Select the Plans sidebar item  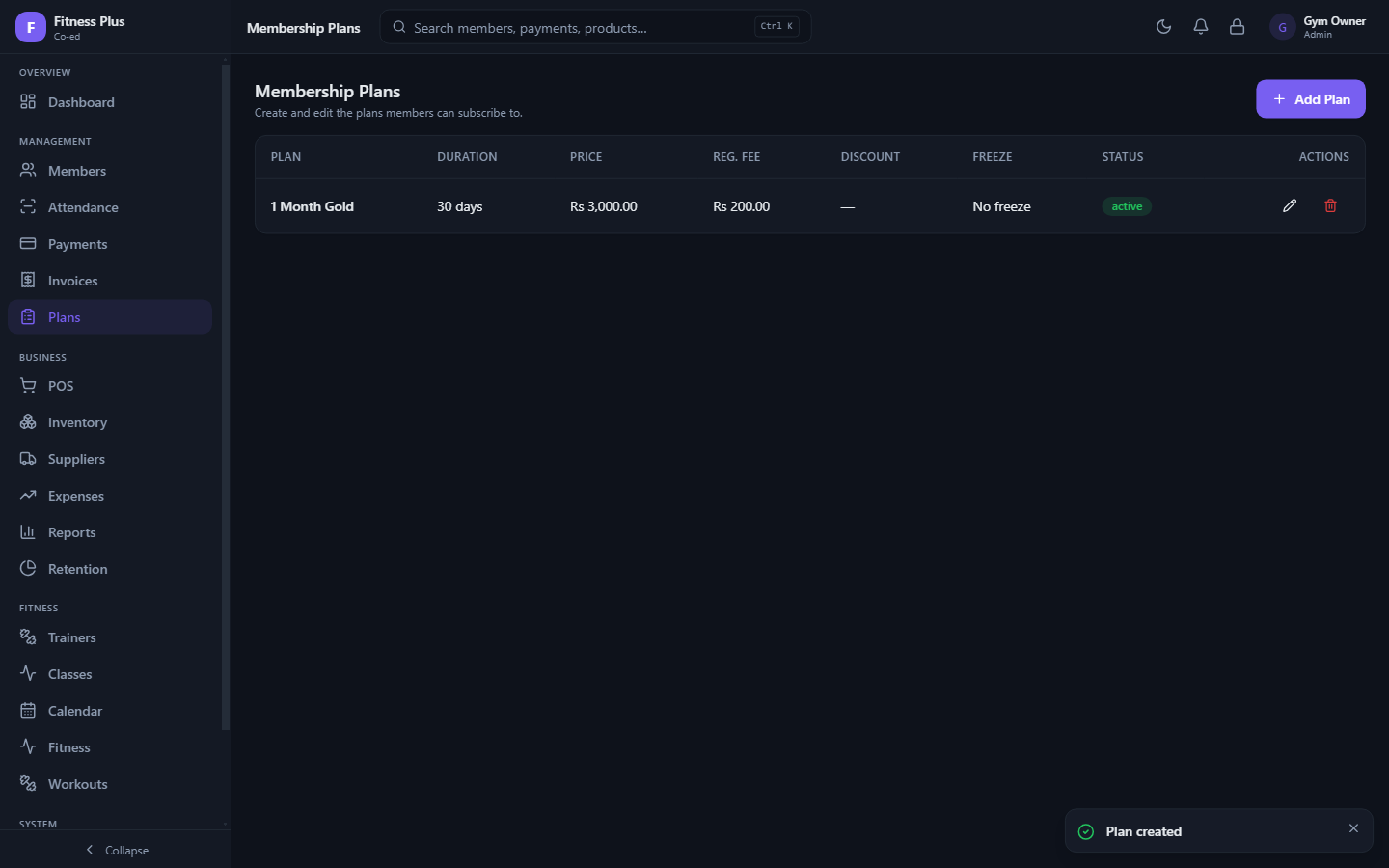[110, 317]
